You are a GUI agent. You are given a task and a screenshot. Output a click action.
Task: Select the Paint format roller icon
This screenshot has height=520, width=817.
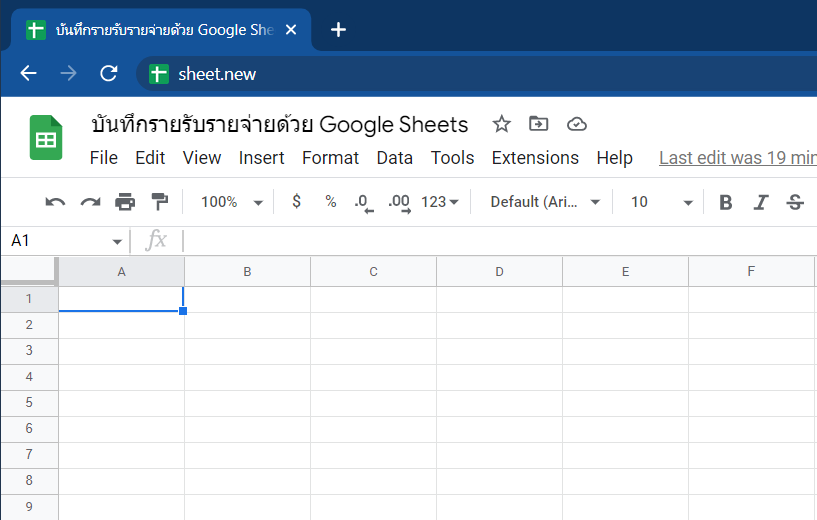[x=159, y=202]
